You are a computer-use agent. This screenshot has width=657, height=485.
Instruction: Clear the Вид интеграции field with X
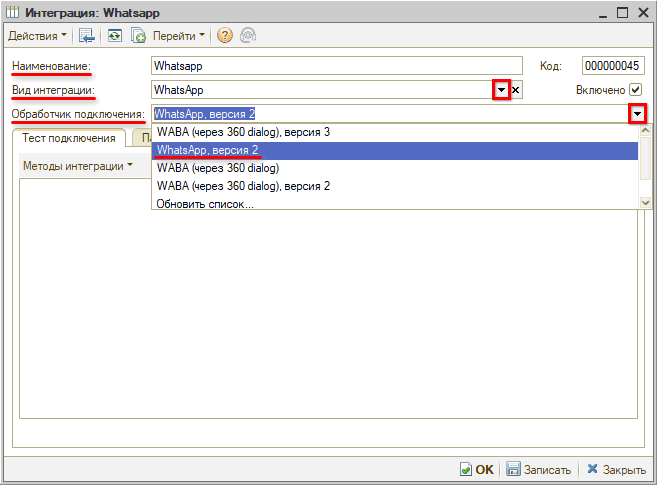(516, 90)
